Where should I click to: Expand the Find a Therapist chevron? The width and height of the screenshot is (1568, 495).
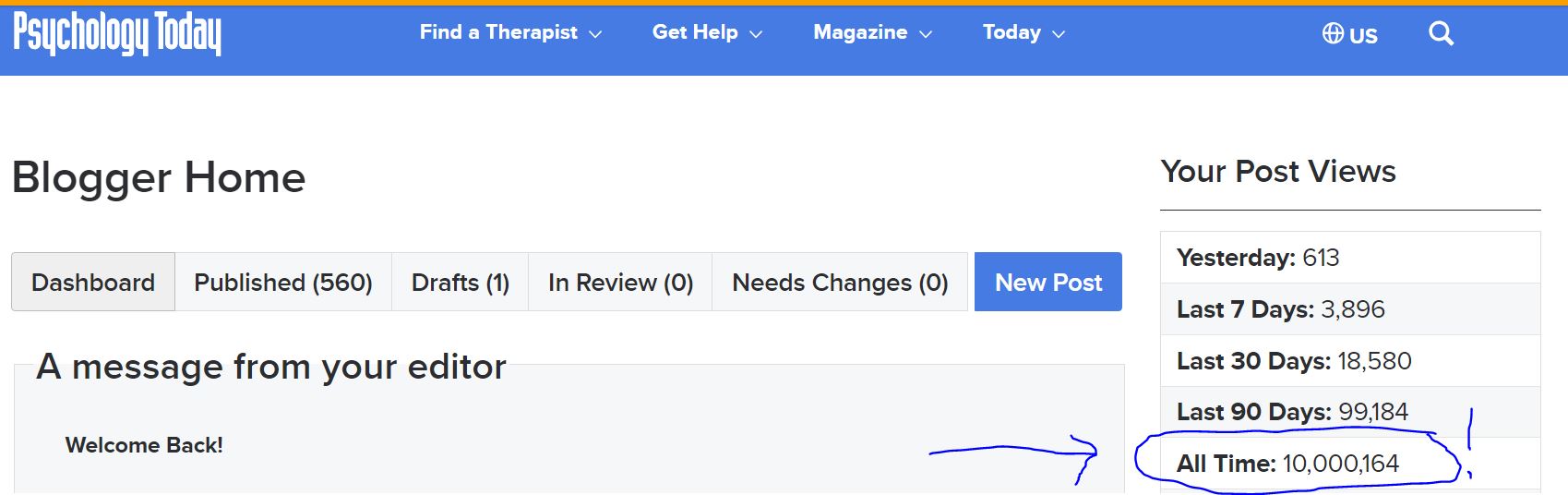[x=595, y=34]
